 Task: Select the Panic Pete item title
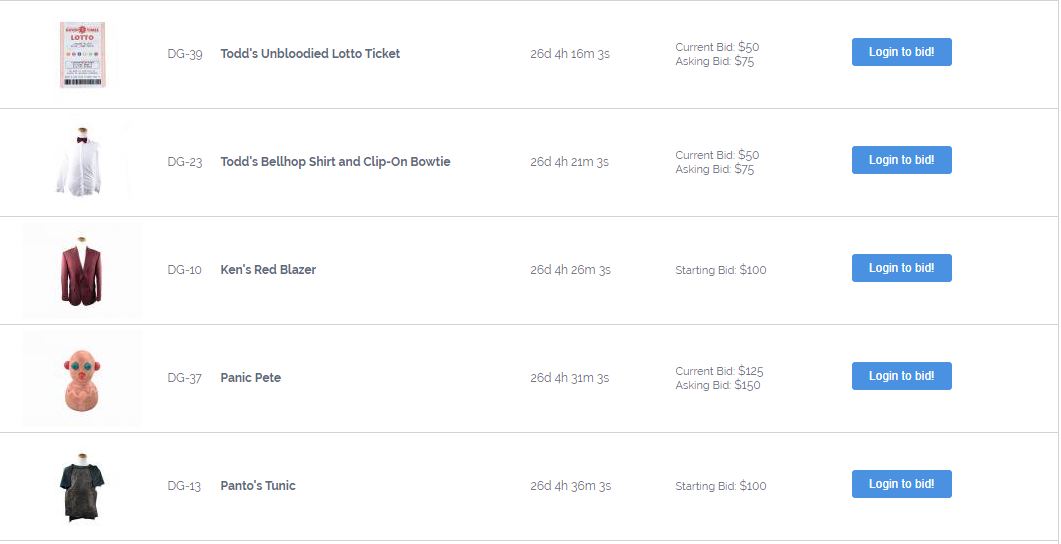tap(251, 378)
